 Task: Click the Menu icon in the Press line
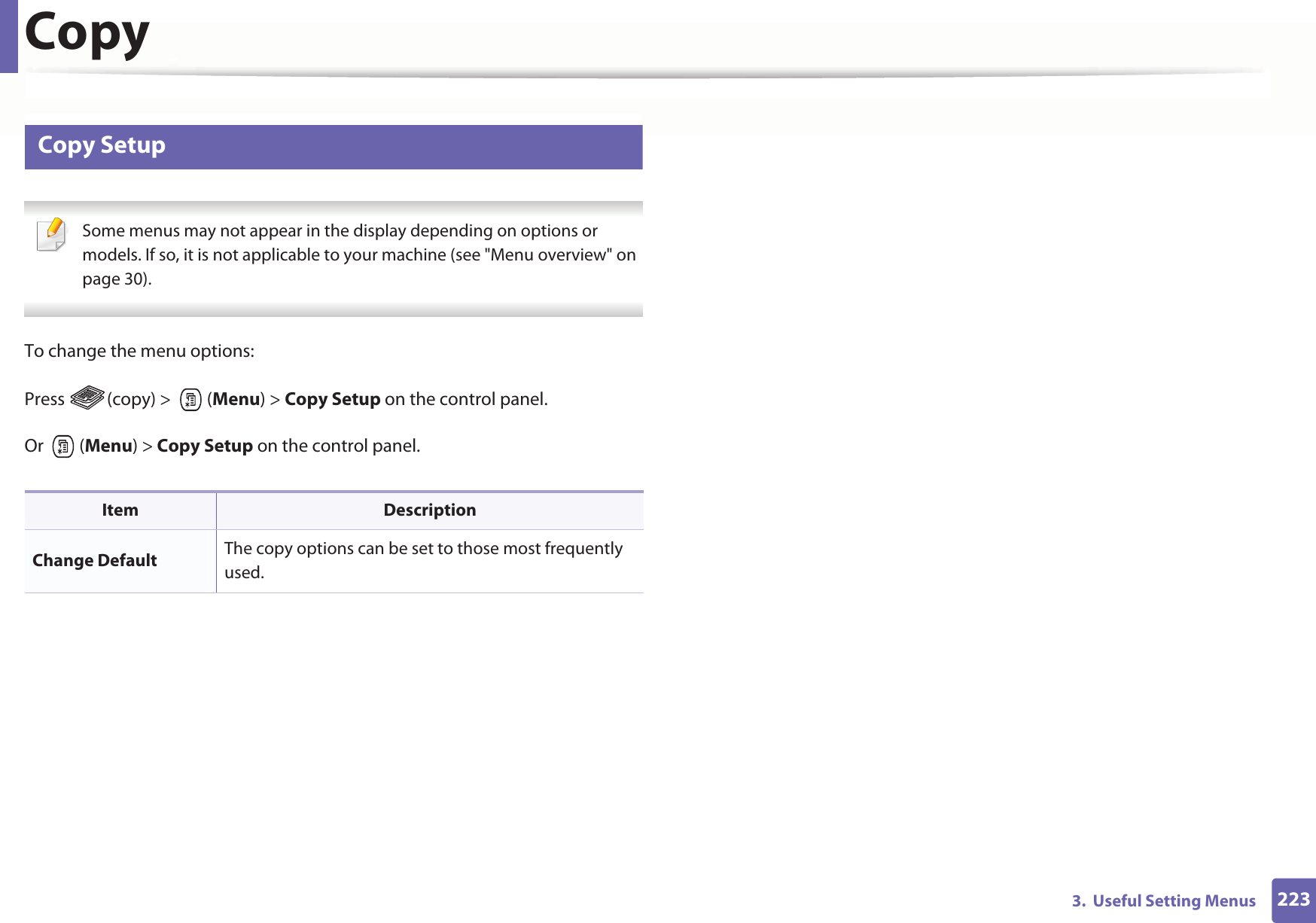(190, 400)
